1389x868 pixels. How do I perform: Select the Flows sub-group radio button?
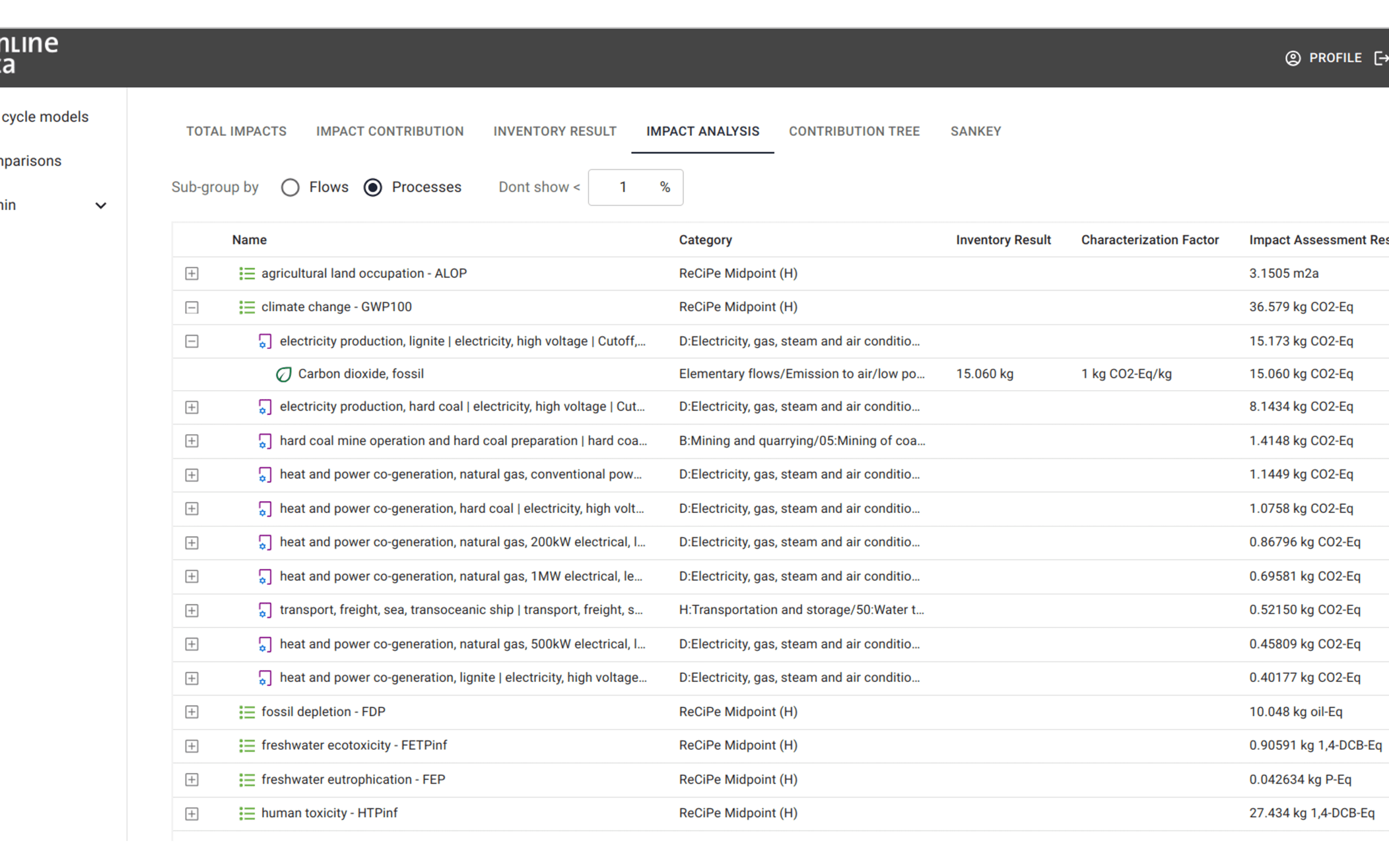coord(290,187)
